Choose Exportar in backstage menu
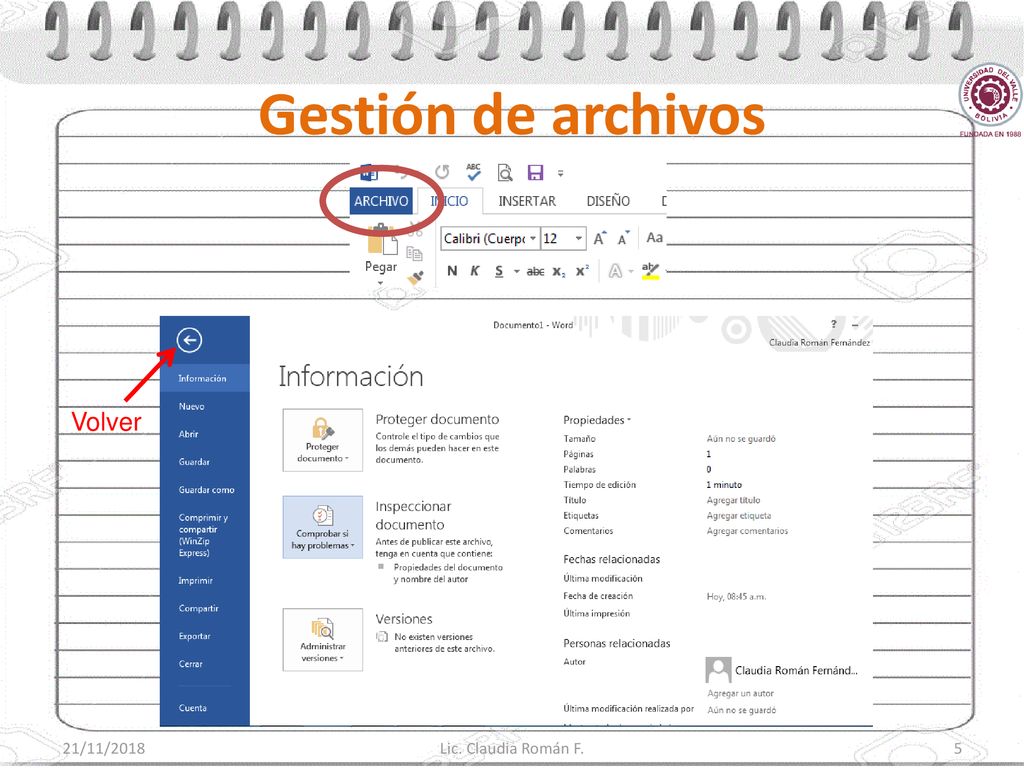The width and height of the screenshot is (1024, 768). pos(195,636)
